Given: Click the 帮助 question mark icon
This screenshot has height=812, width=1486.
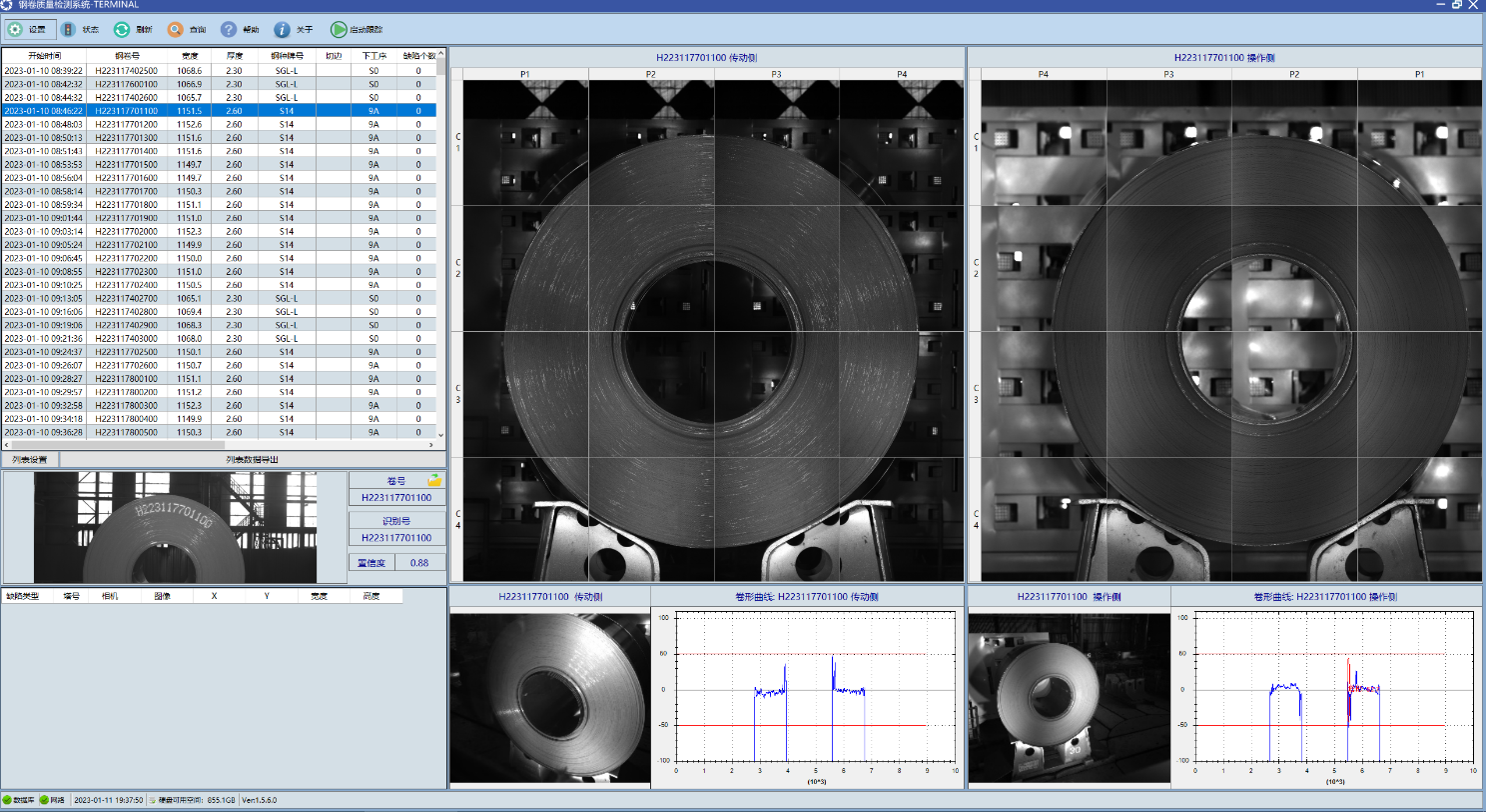Looking at the screenshot, I should click(x=229, y=30).
